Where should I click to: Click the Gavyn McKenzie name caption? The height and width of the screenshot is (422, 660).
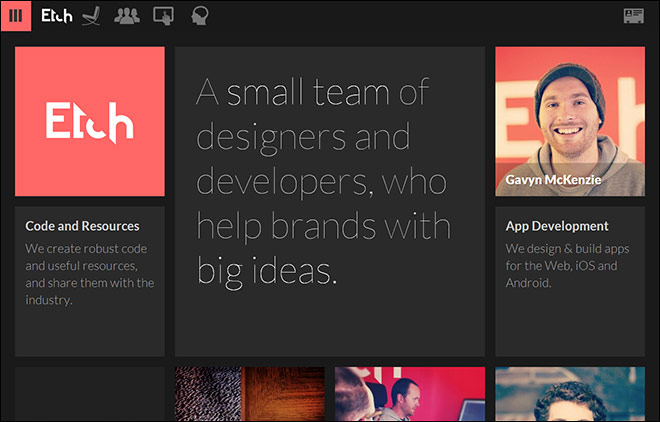coord(553,180)
